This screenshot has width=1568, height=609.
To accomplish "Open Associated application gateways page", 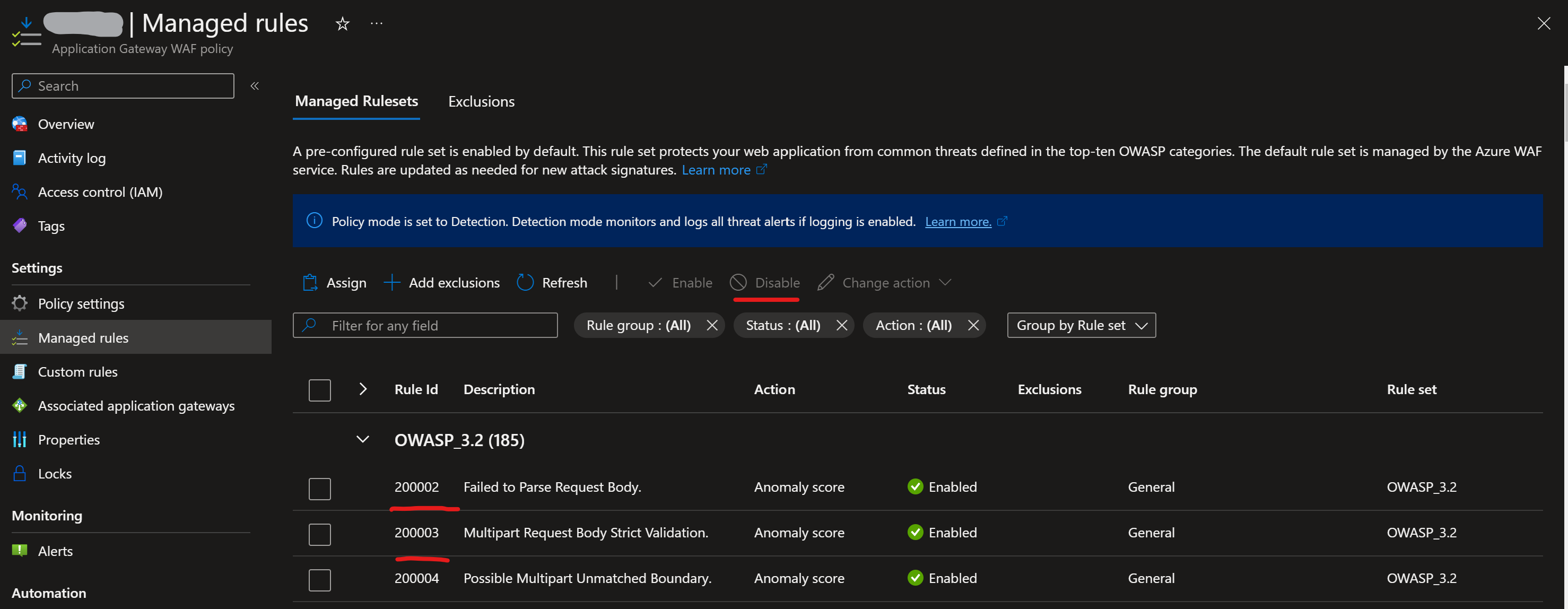I will click(x=136, y=406).
